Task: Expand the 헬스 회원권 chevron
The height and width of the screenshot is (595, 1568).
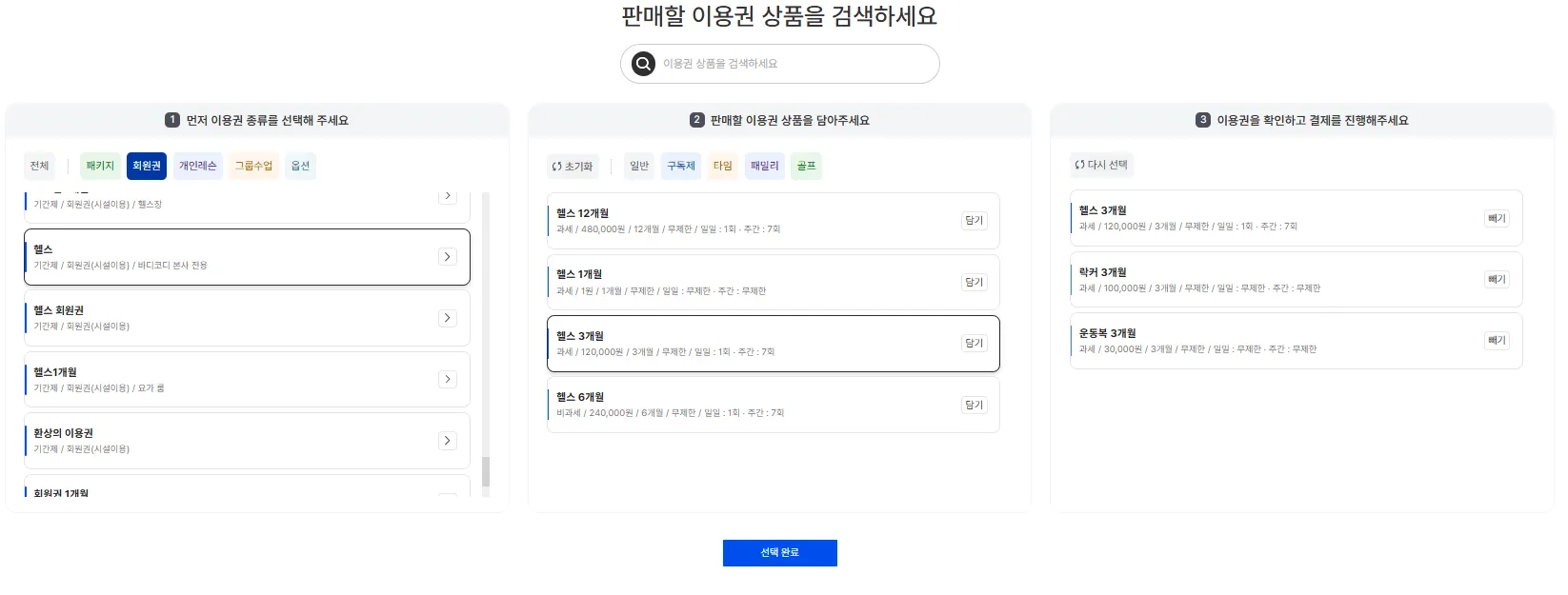Action: [x=447, y=318]
